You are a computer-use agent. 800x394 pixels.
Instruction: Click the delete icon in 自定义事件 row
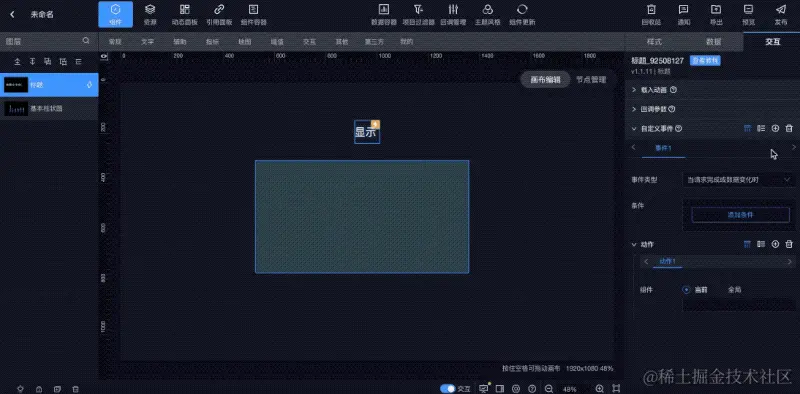pyautogui.click(x=789, y=129)
